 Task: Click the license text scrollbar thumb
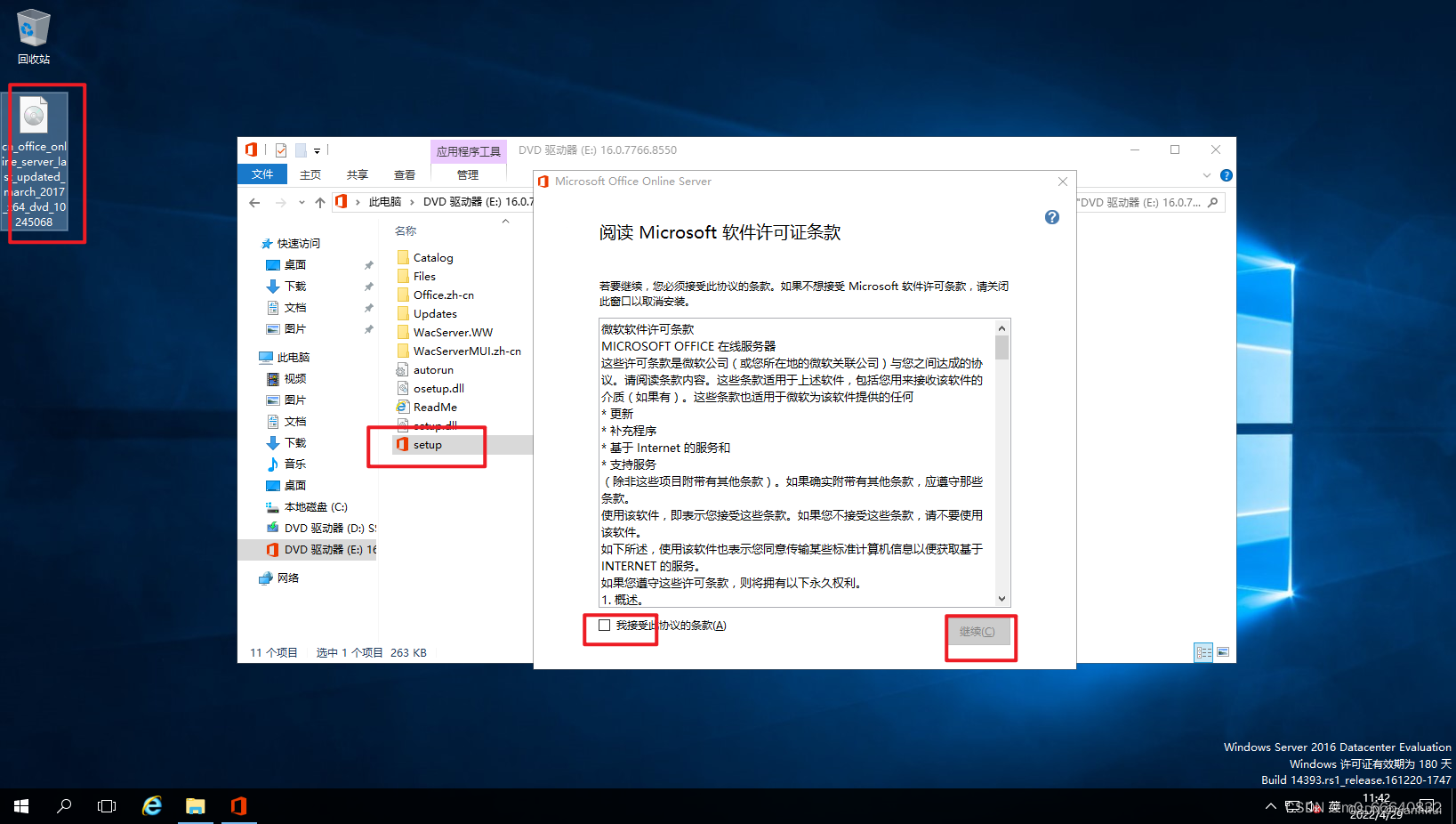[1002, 347]
